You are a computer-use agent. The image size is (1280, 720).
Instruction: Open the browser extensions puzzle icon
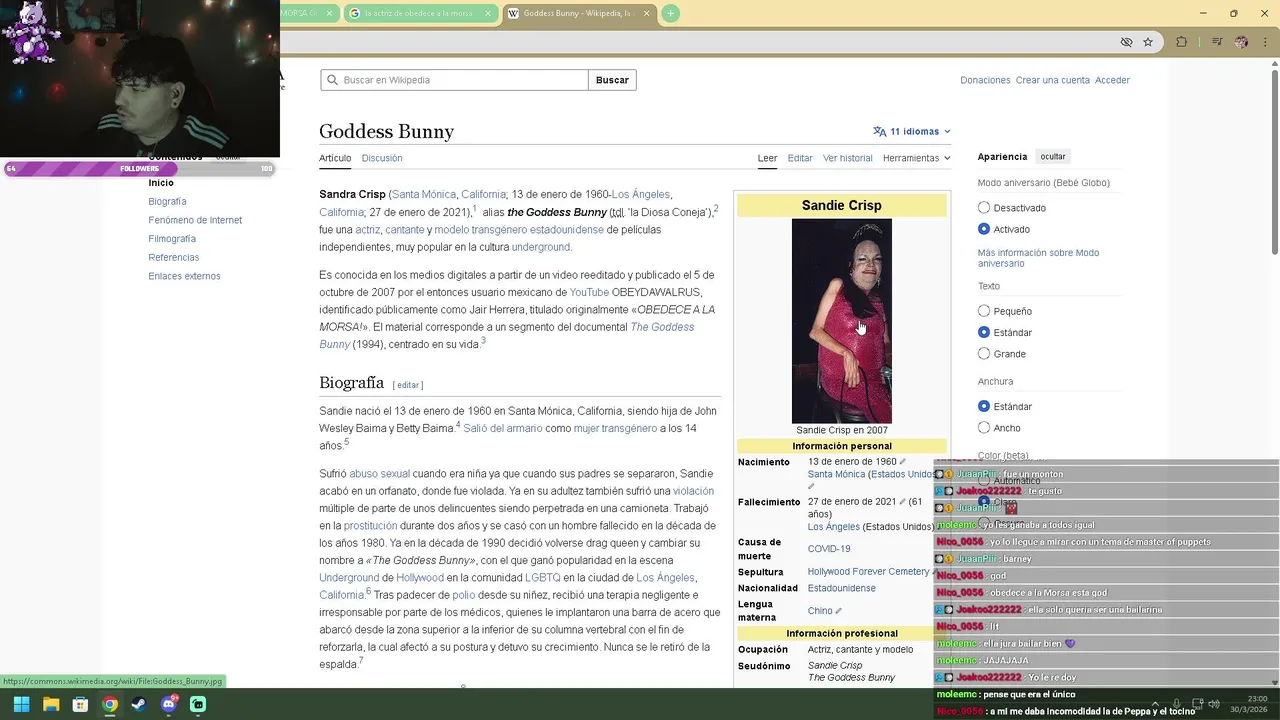point(1182,42)
